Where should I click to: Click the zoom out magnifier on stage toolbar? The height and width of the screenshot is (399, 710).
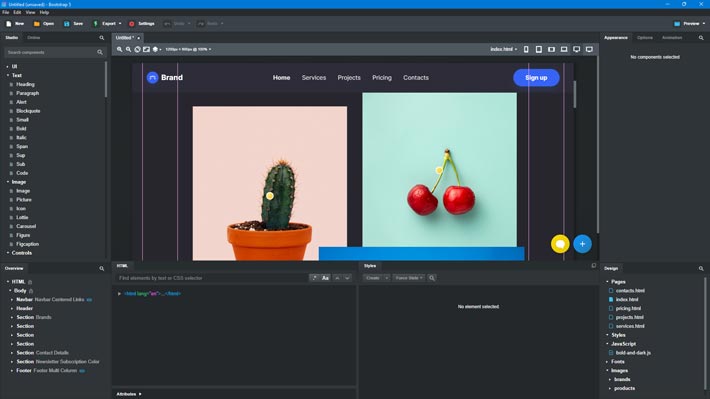coord(129,49)
